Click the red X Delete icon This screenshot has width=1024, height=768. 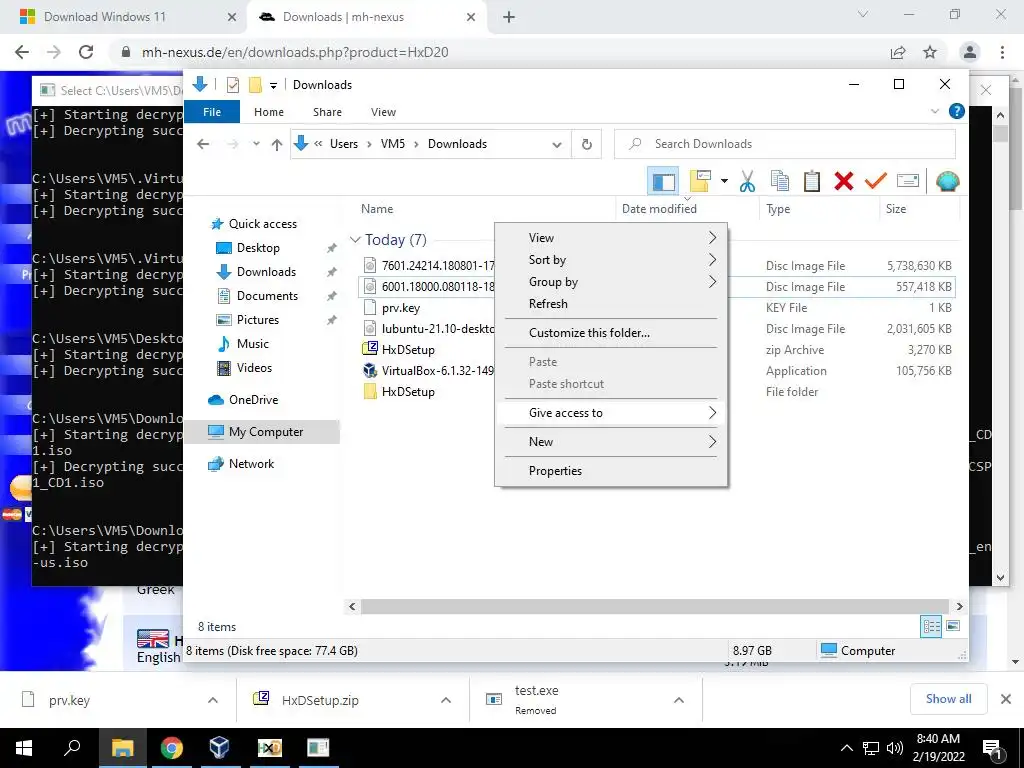pyautogui.click(x=844, y=181)
